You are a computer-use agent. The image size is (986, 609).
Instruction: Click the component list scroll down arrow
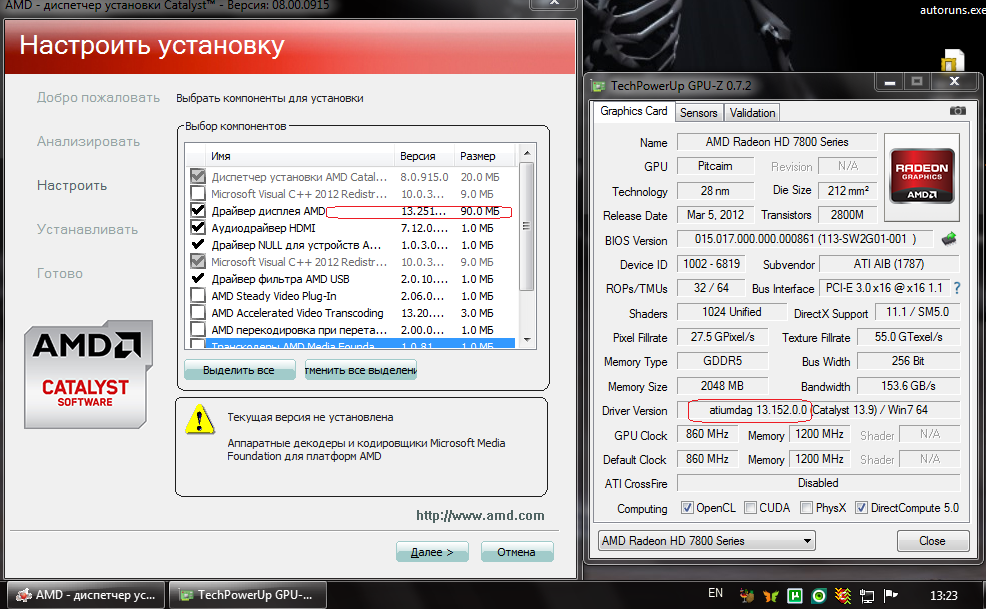pyautogui.click(x=527, y=339)
